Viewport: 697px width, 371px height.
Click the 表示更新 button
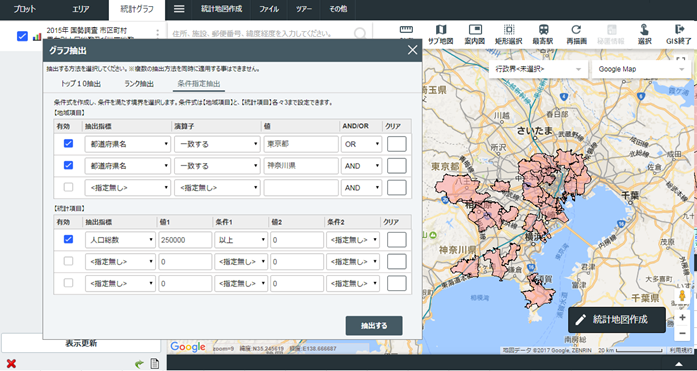coord(81,343)
